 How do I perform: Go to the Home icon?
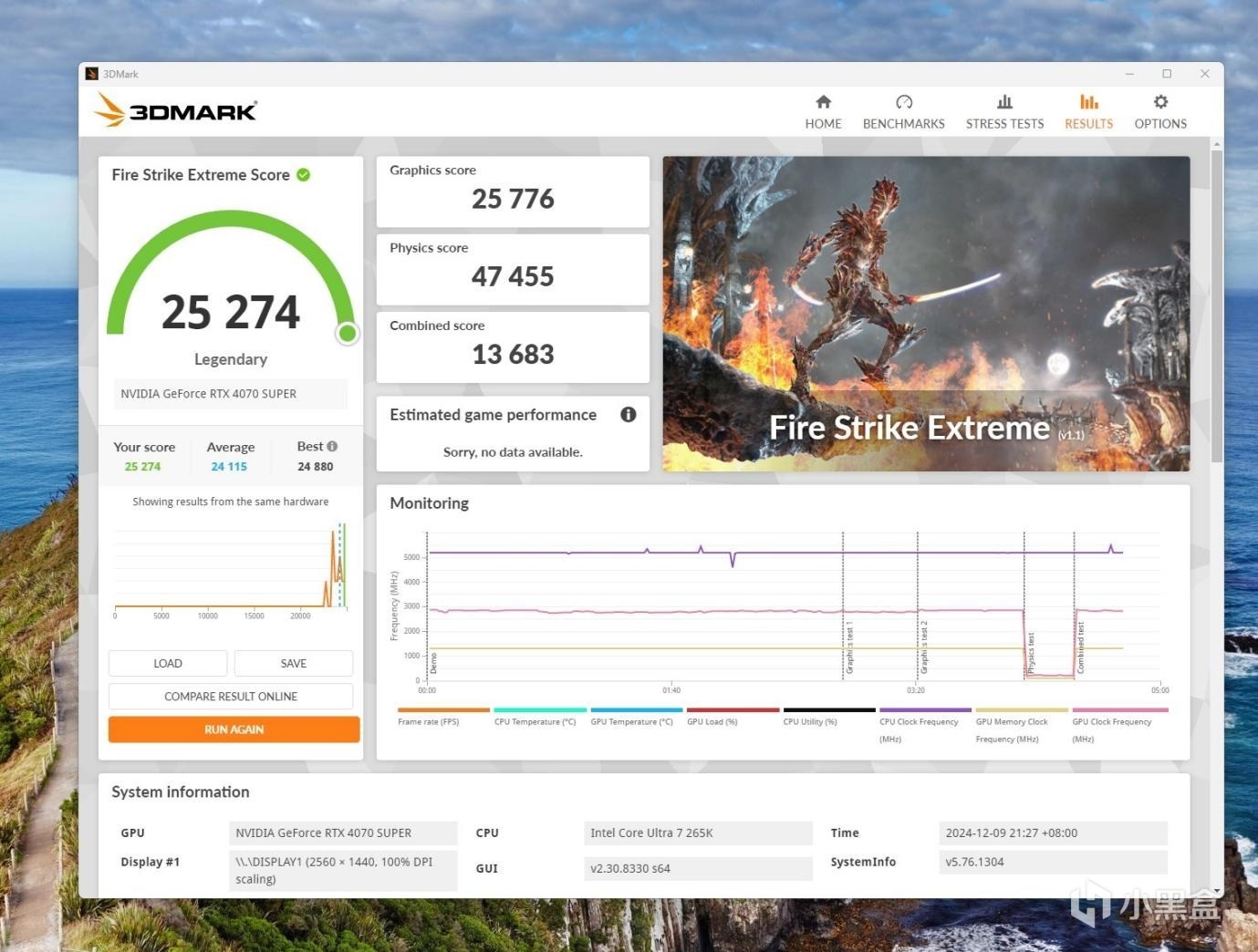(823, 102)
